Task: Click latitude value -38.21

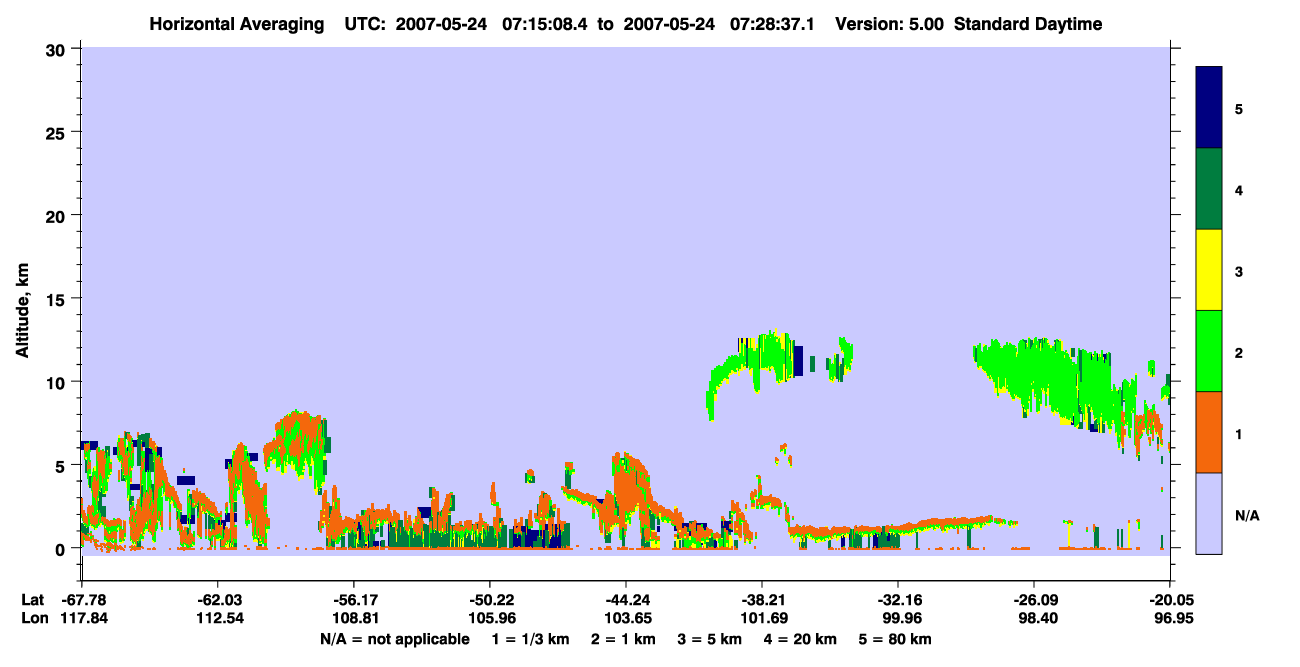Action: (x=762, y=600)
